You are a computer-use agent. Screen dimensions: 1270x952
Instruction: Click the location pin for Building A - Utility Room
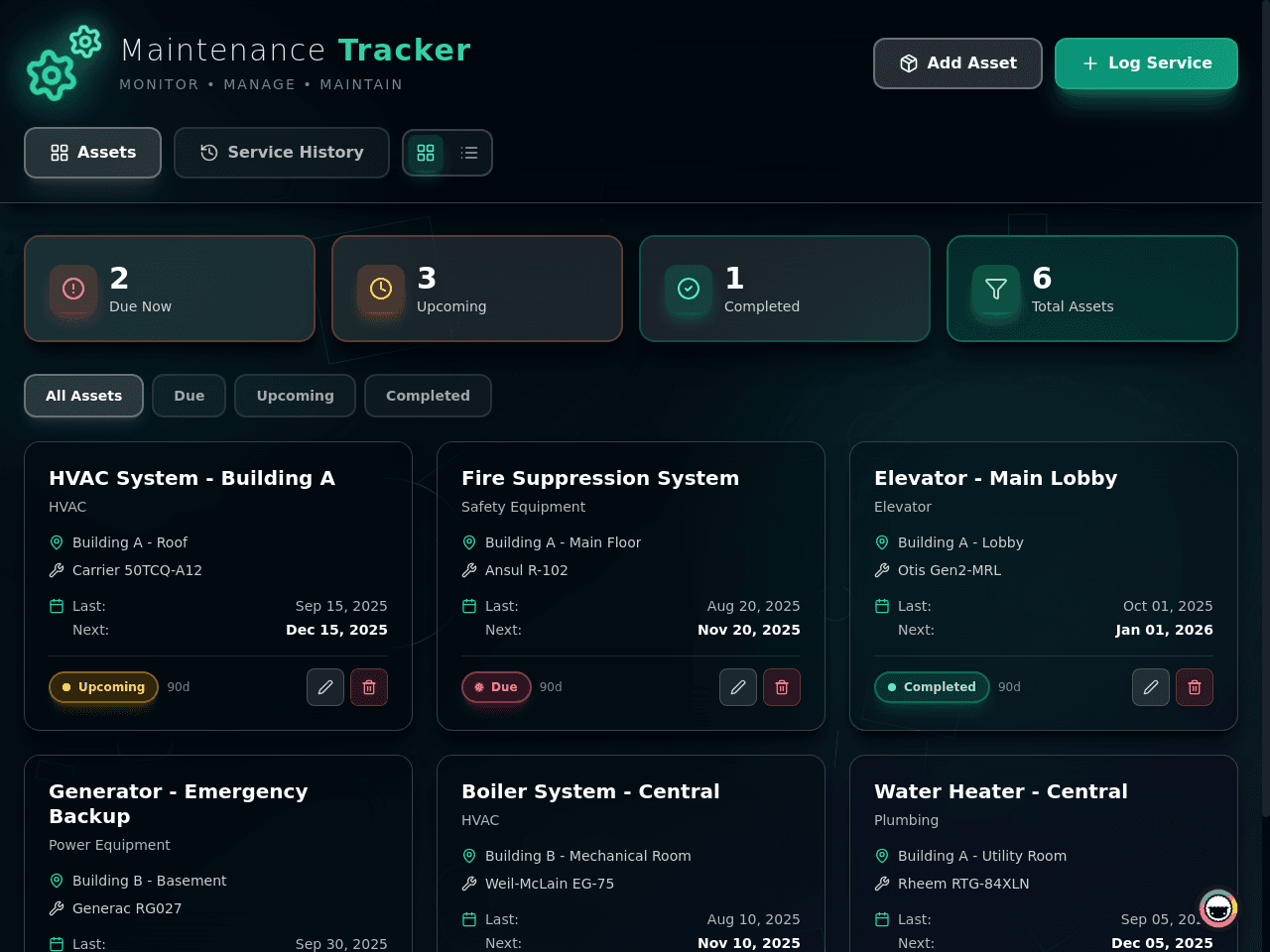[x=882, y=856]
